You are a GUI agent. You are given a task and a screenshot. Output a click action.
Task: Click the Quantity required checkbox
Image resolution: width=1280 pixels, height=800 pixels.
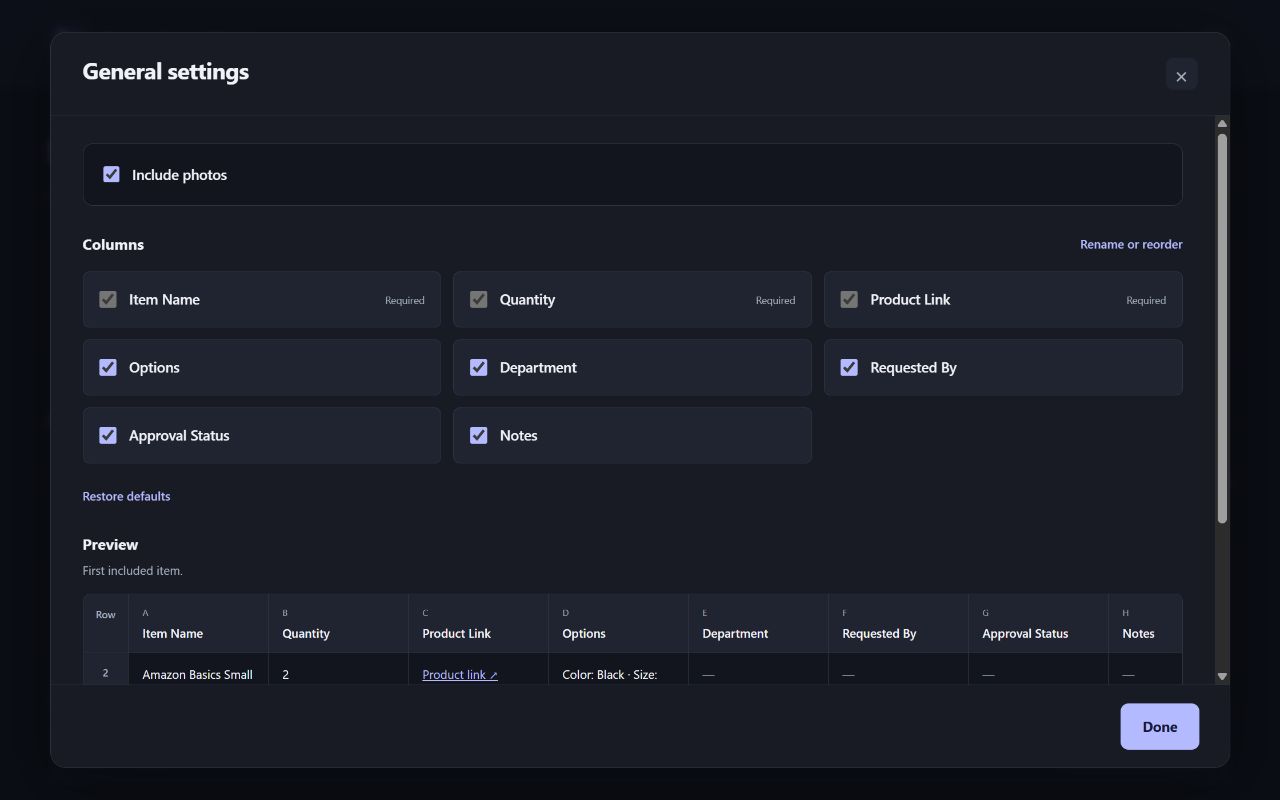coord(479,299)
